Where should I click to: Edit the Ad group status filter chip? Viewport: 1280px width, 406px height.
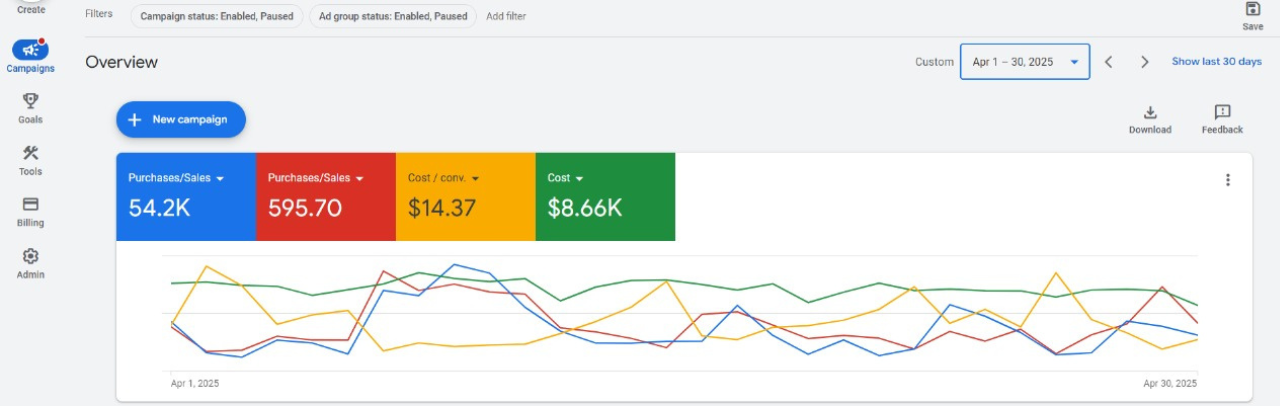(392, 16)
